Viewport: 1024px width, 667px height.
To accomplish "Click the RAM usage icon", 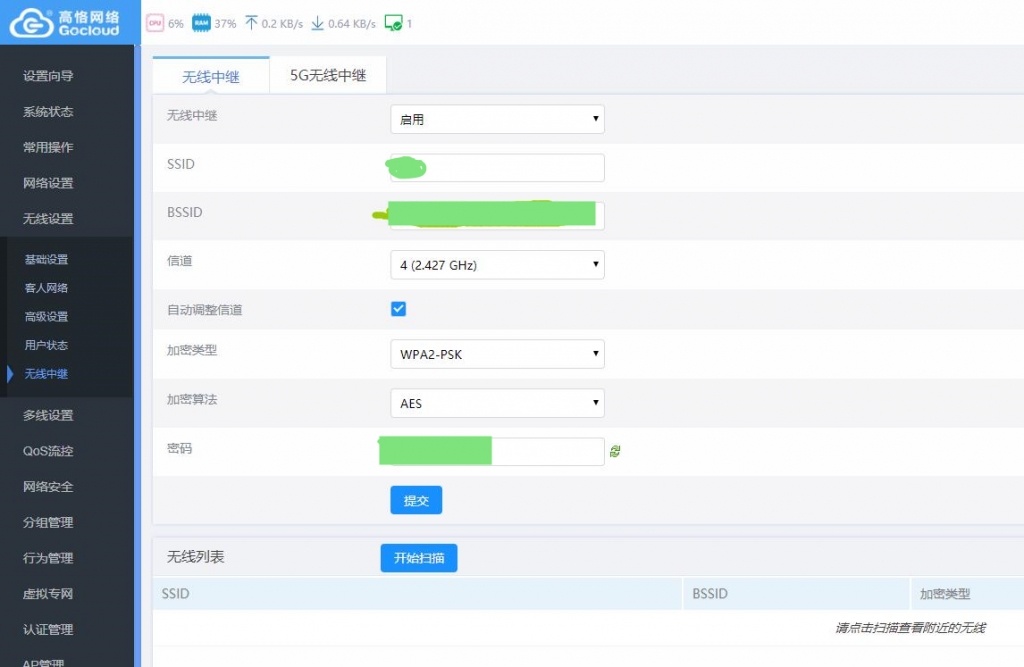I will (201, 23).
